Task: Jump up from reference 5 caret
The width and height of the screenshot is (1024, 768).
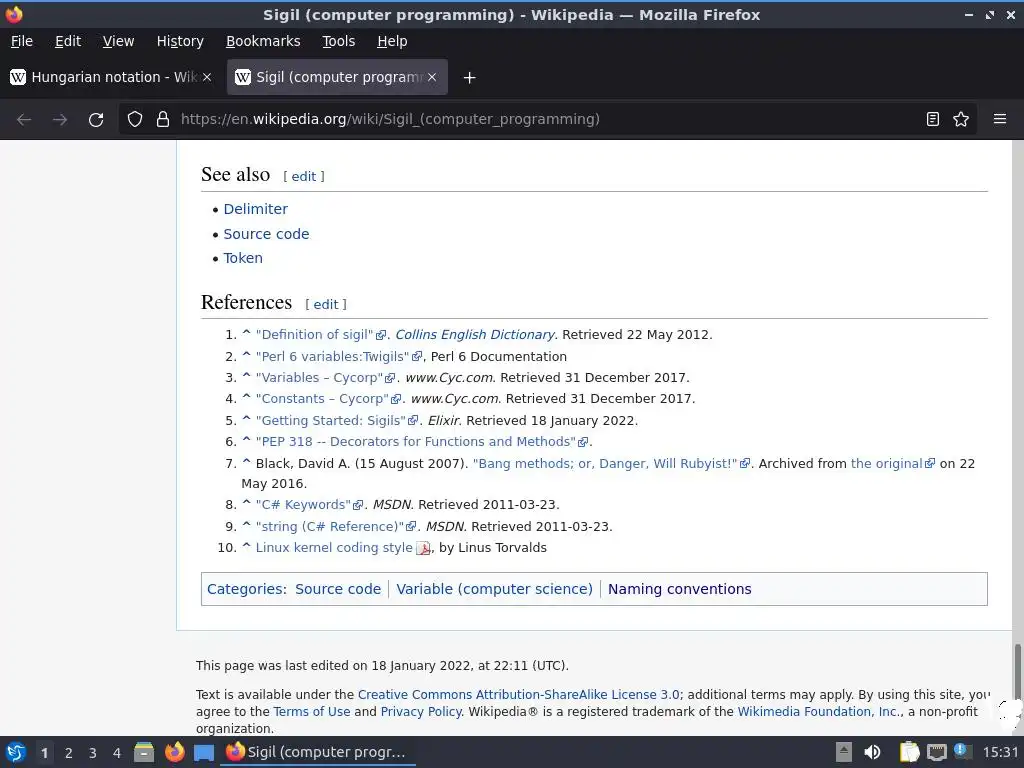Action: (246, 420)
